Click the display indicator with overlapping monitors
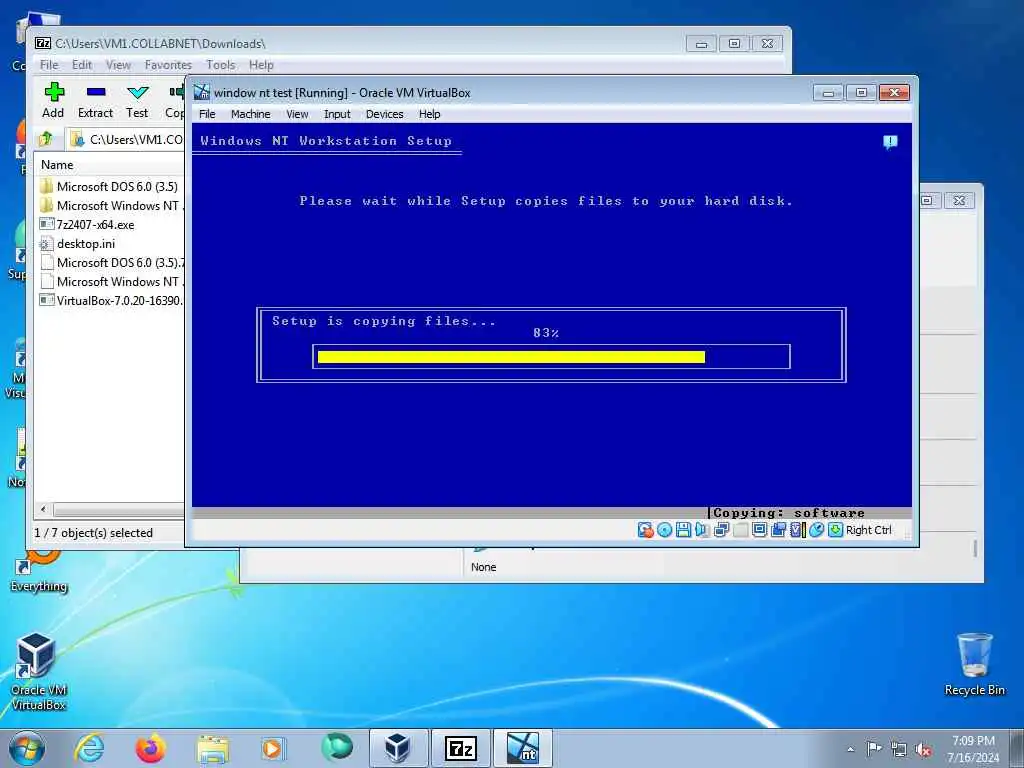 click(x=778, y=530)
